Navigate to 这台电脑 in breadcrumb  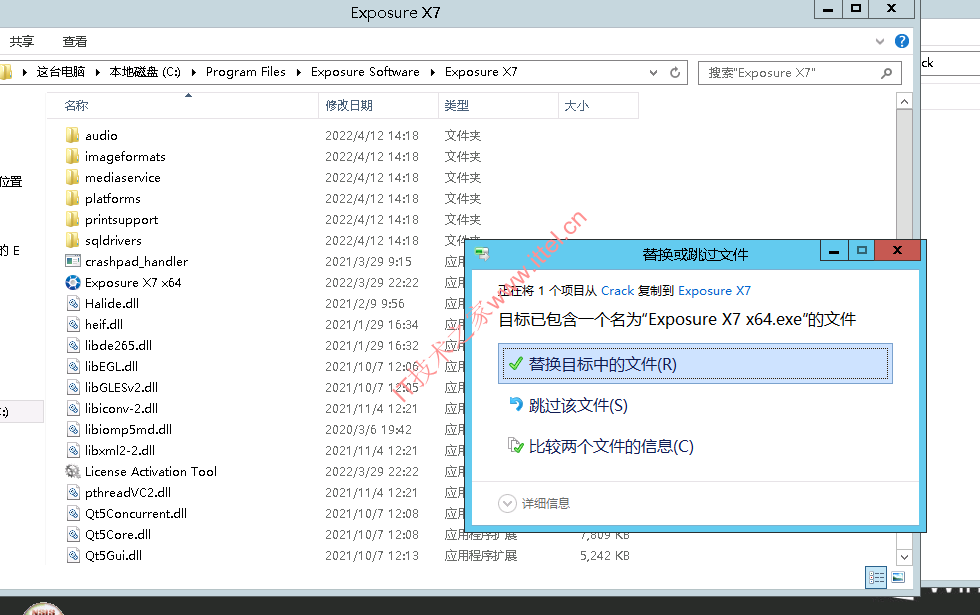[61, 72]
